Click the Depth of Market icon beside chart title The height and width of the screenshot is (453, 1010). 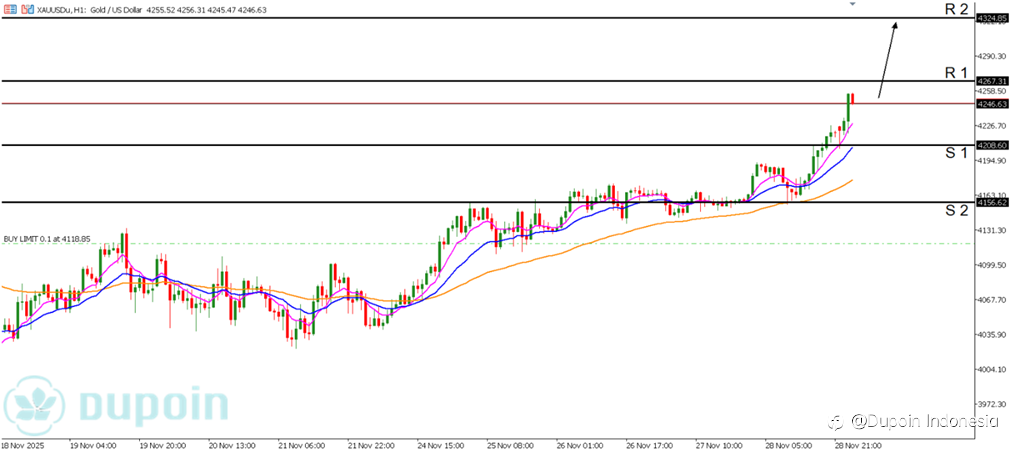click(10, 9)
